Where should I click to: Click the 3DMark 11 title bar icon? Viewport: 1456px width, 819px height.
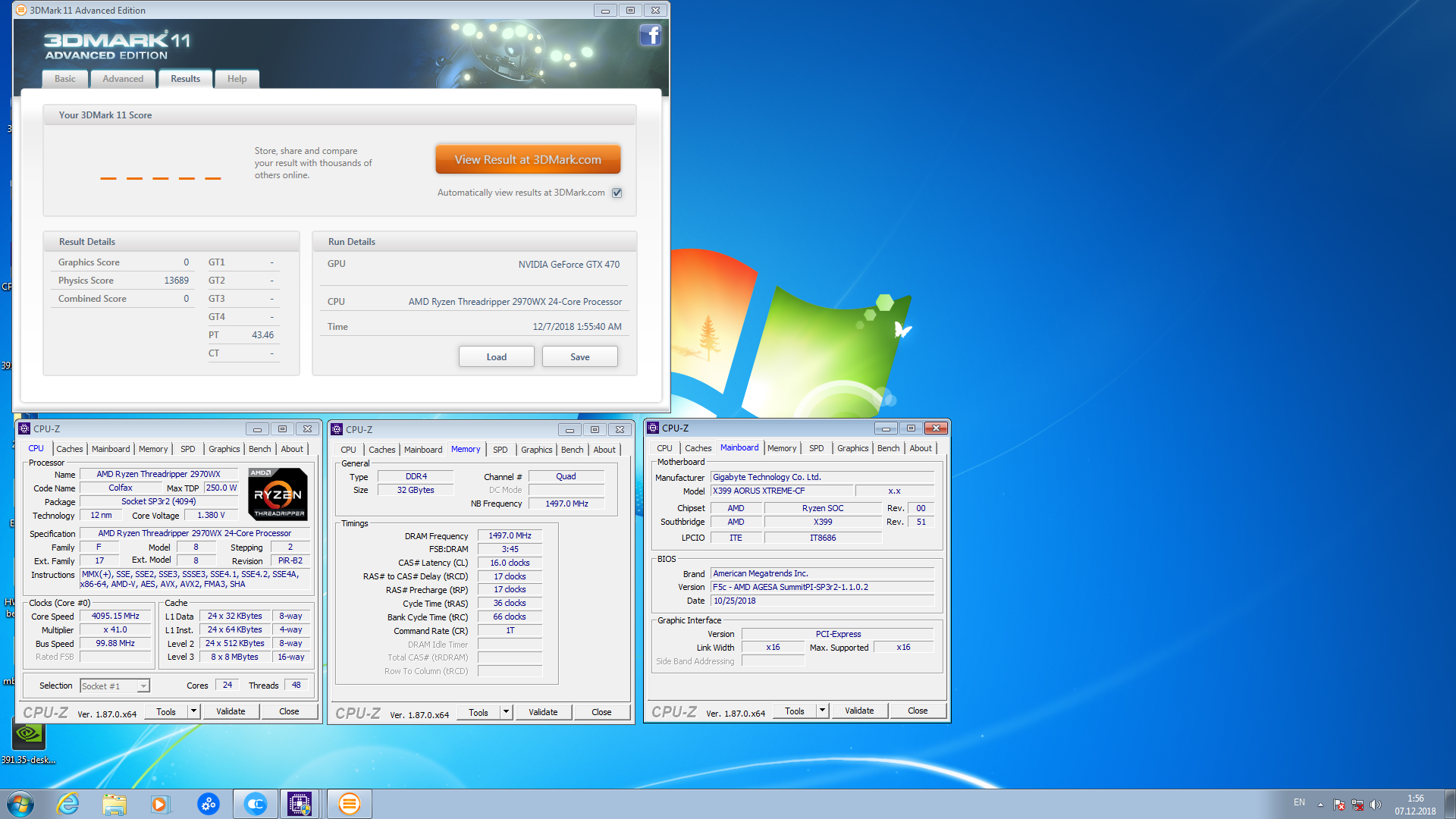[x=21, y=10]
